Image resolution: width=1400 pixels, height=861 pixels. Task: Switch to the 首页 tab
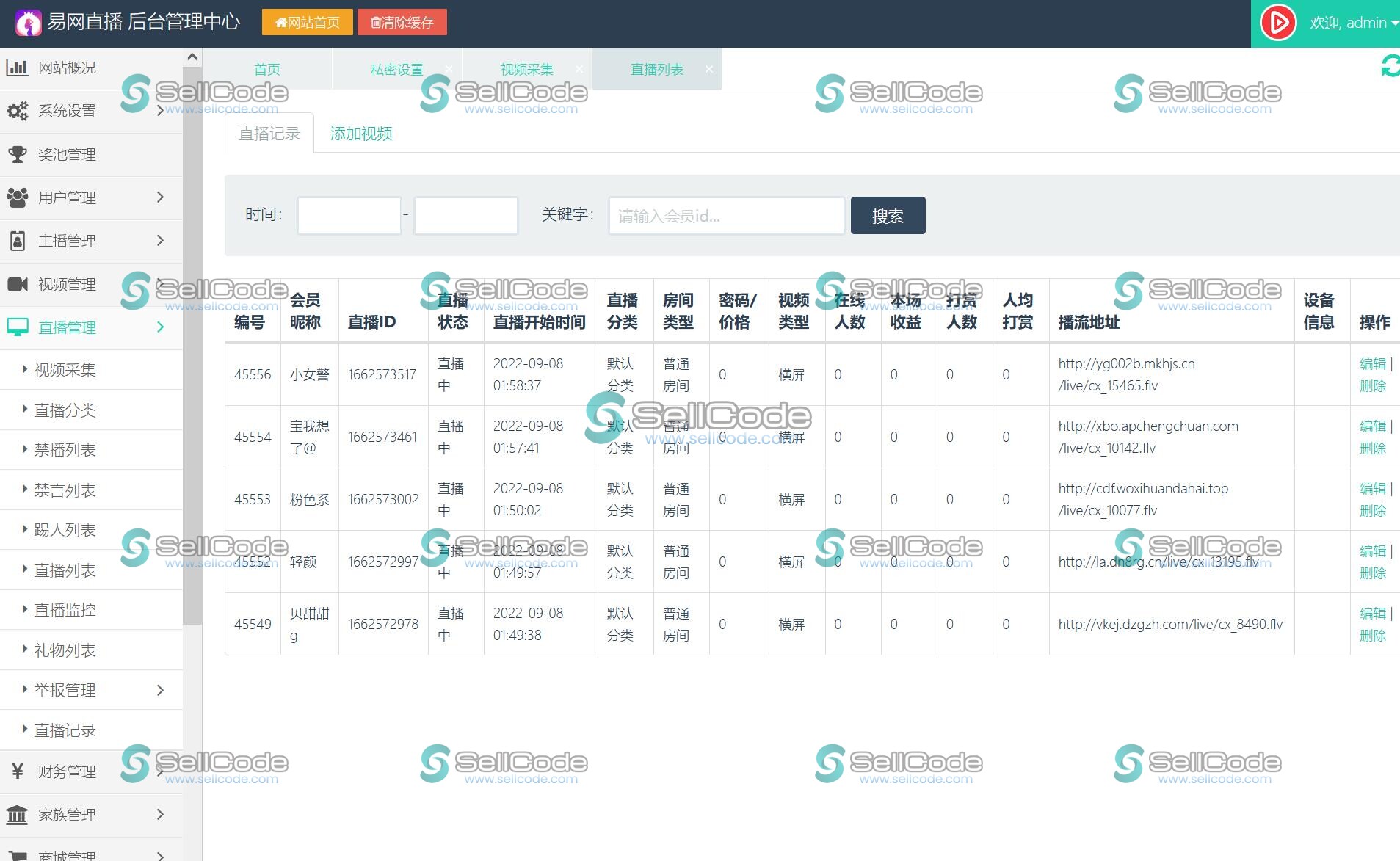(x=267, y=69)
